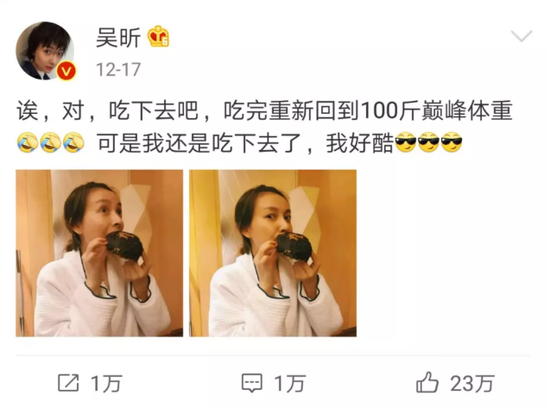Click the comment count 1万
Viewport: 550px width, 408px height.
pyautogui.click(x=290, y=383)
